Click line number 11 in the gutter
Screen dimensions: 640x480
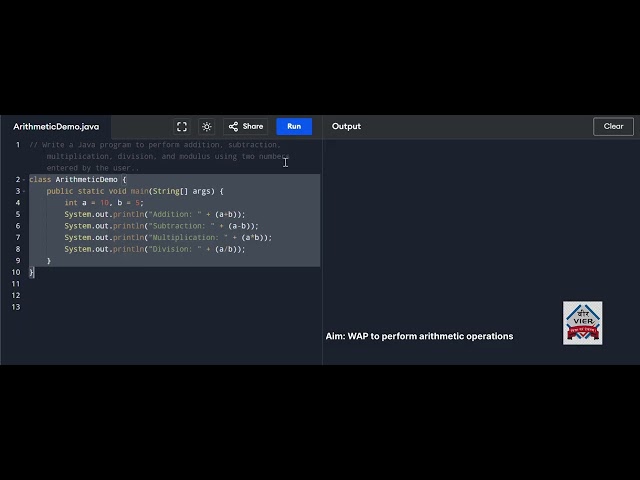point(16,284)
